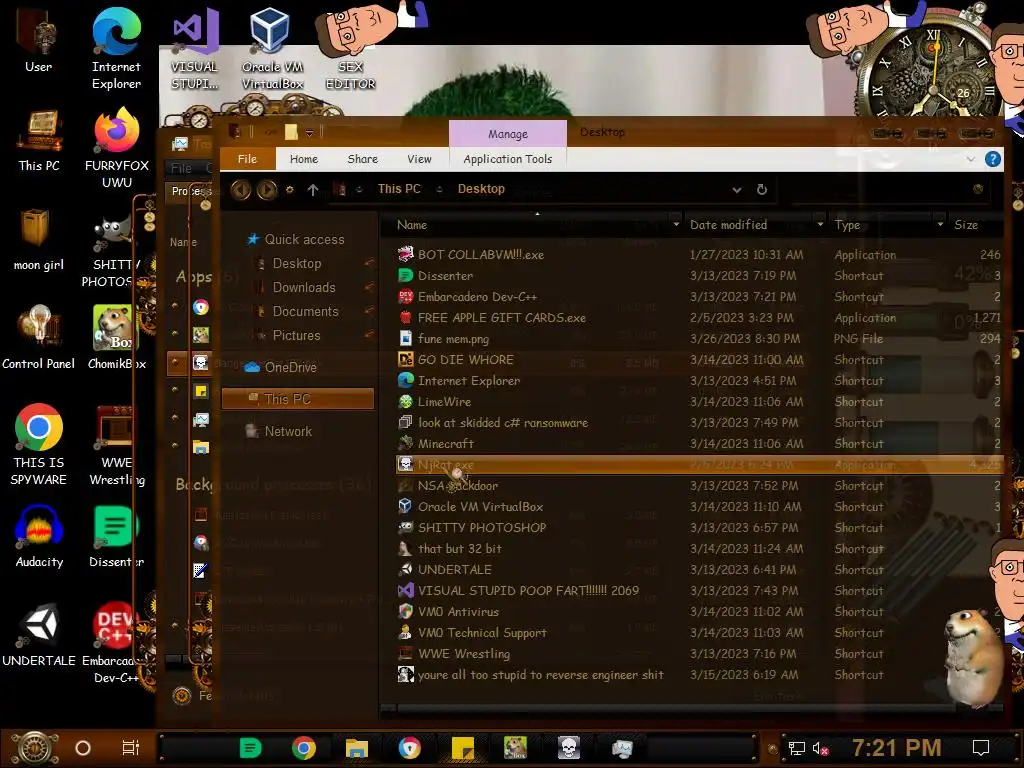The image size is (1024, 768).
Task: Open the File Explorer folder icon in the taskbar
Action: pos(357,748)
